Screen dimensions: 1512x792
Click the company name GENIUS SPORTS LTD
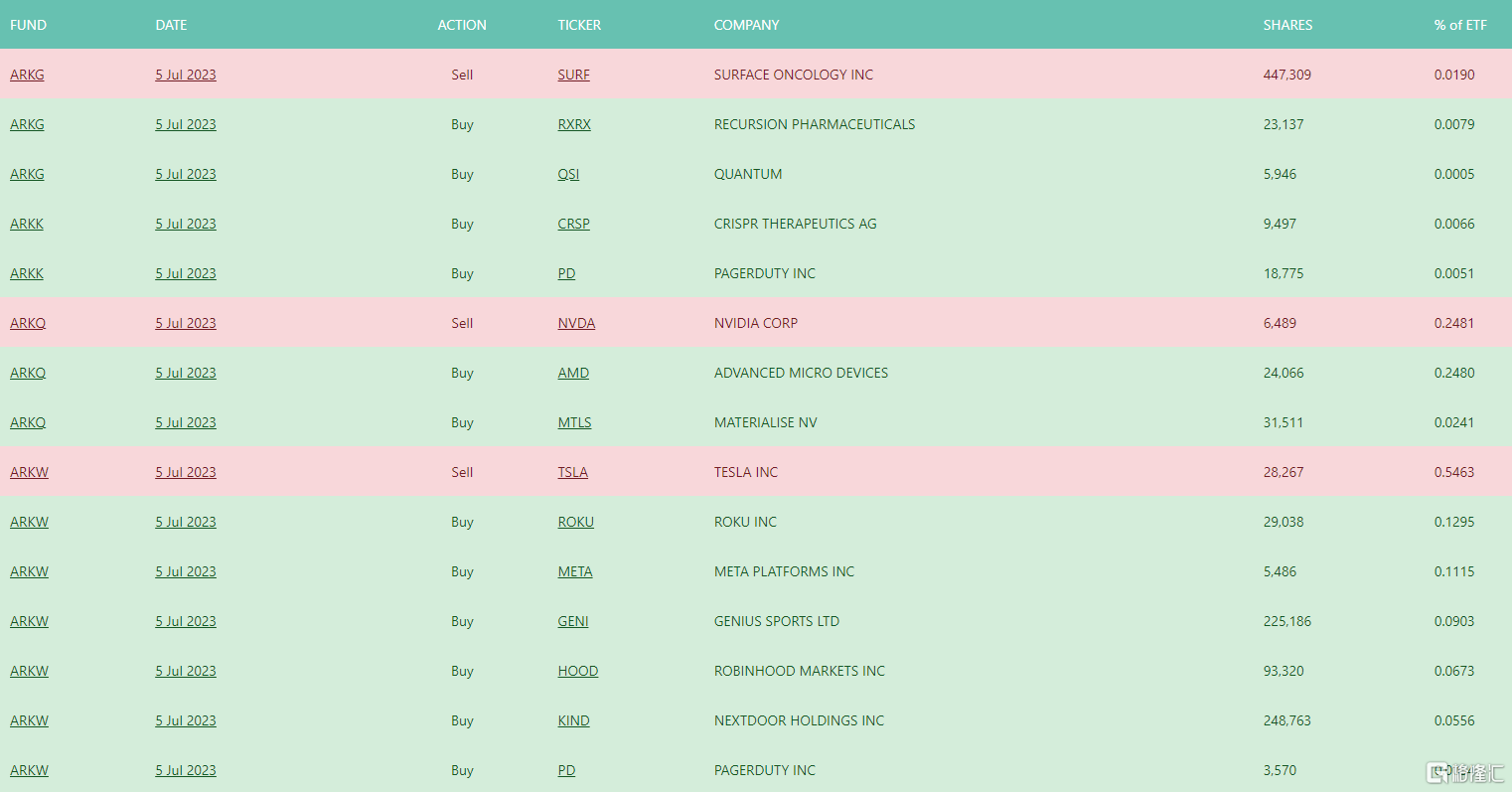[x=777, y=621]
